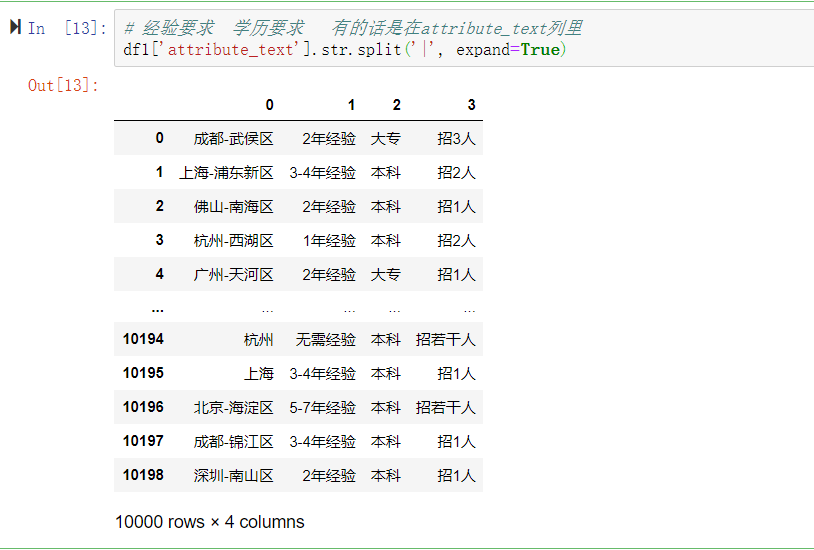
Task: Click the Out[13] output prompt
Action: pyautogui.click(x=63, y=85)
